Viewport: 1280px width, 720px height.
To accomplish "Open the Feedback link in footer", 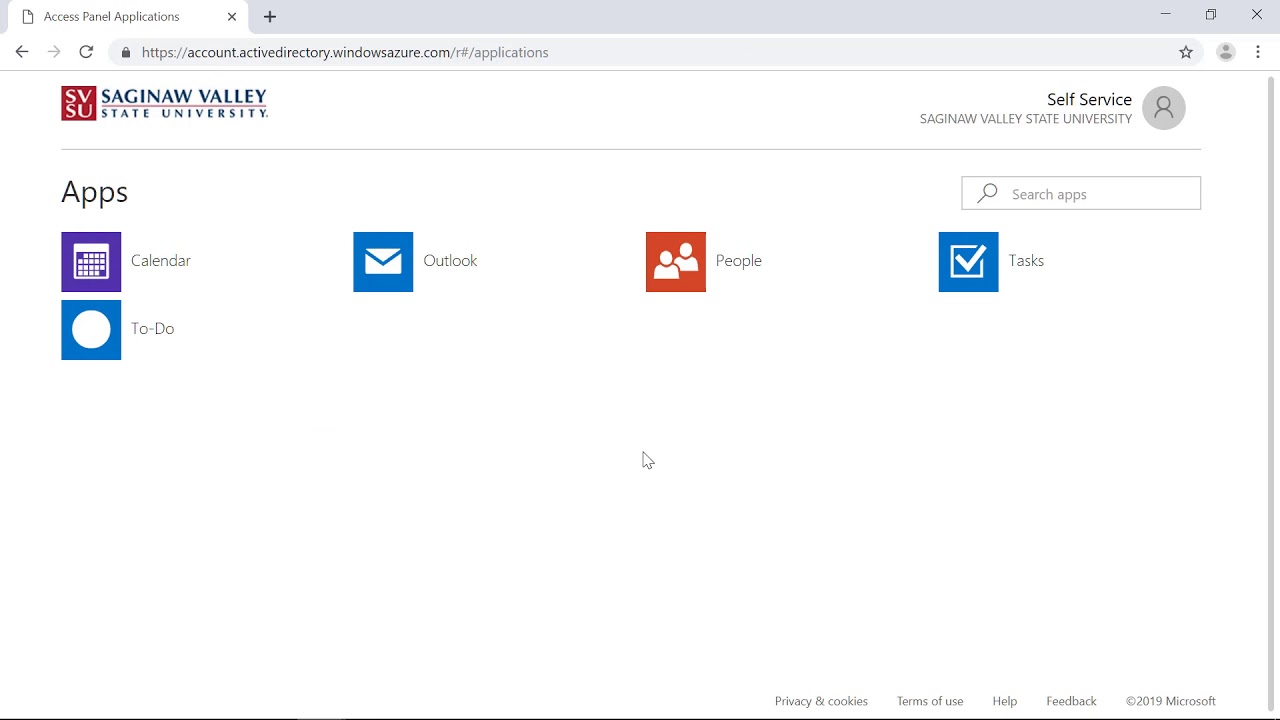I will click(x=1072, y=701).
